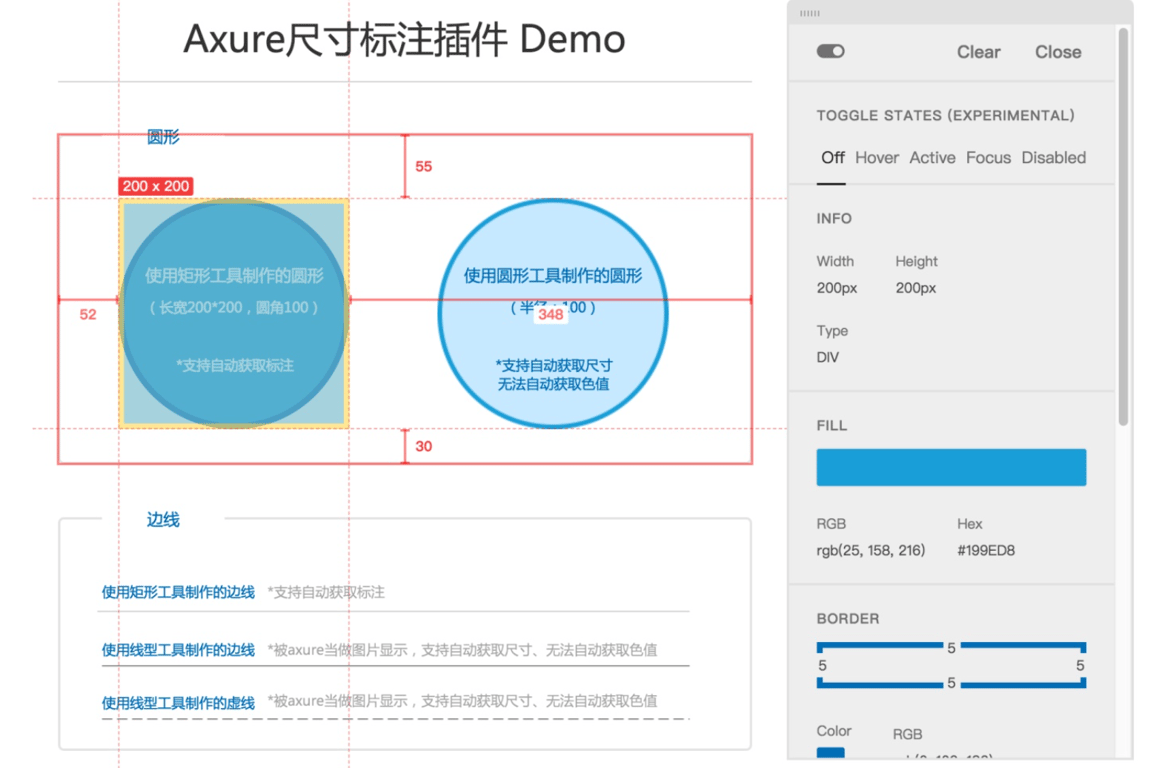The image size is (1162, 768).
Task: Select the rounded-rectangle circle on left
Action: click(233, 313)
